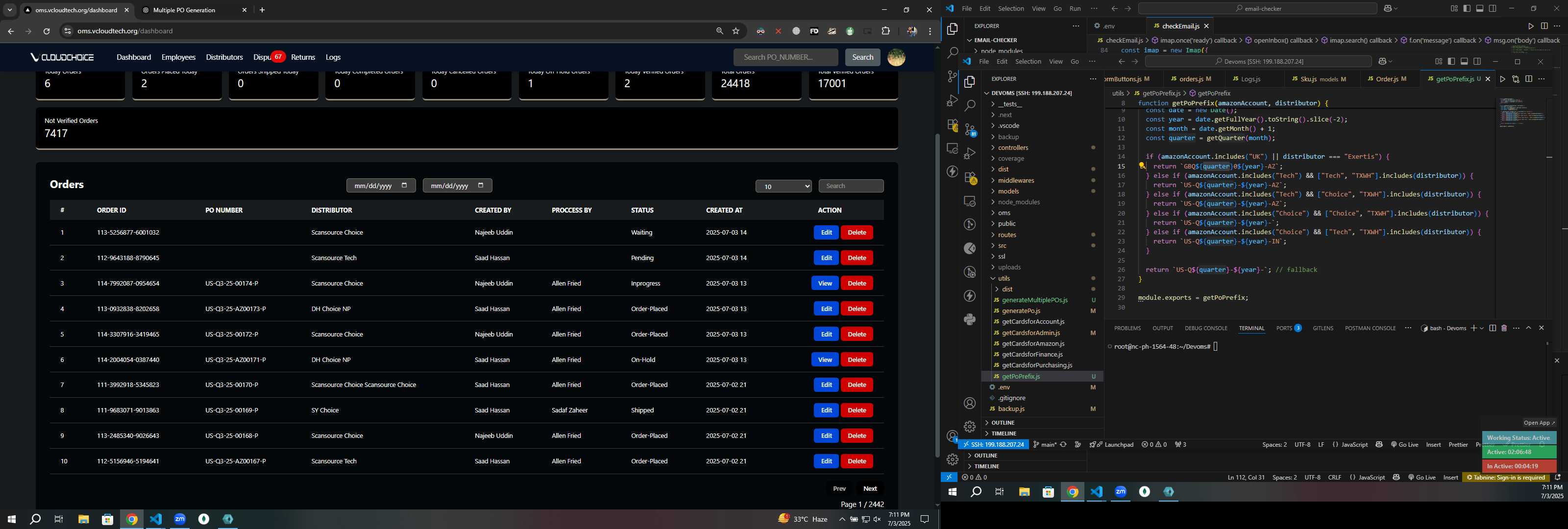Open Explorer icon in email-checker window
1568x529 pixels.
953,29
